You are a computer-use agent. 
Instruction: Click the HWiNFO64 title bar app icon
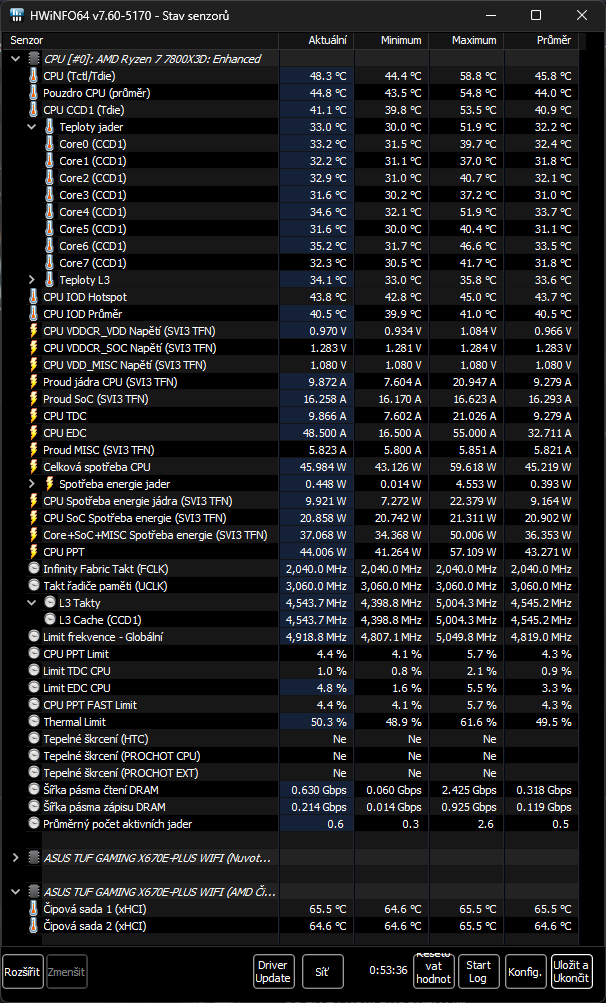[17, 15]
